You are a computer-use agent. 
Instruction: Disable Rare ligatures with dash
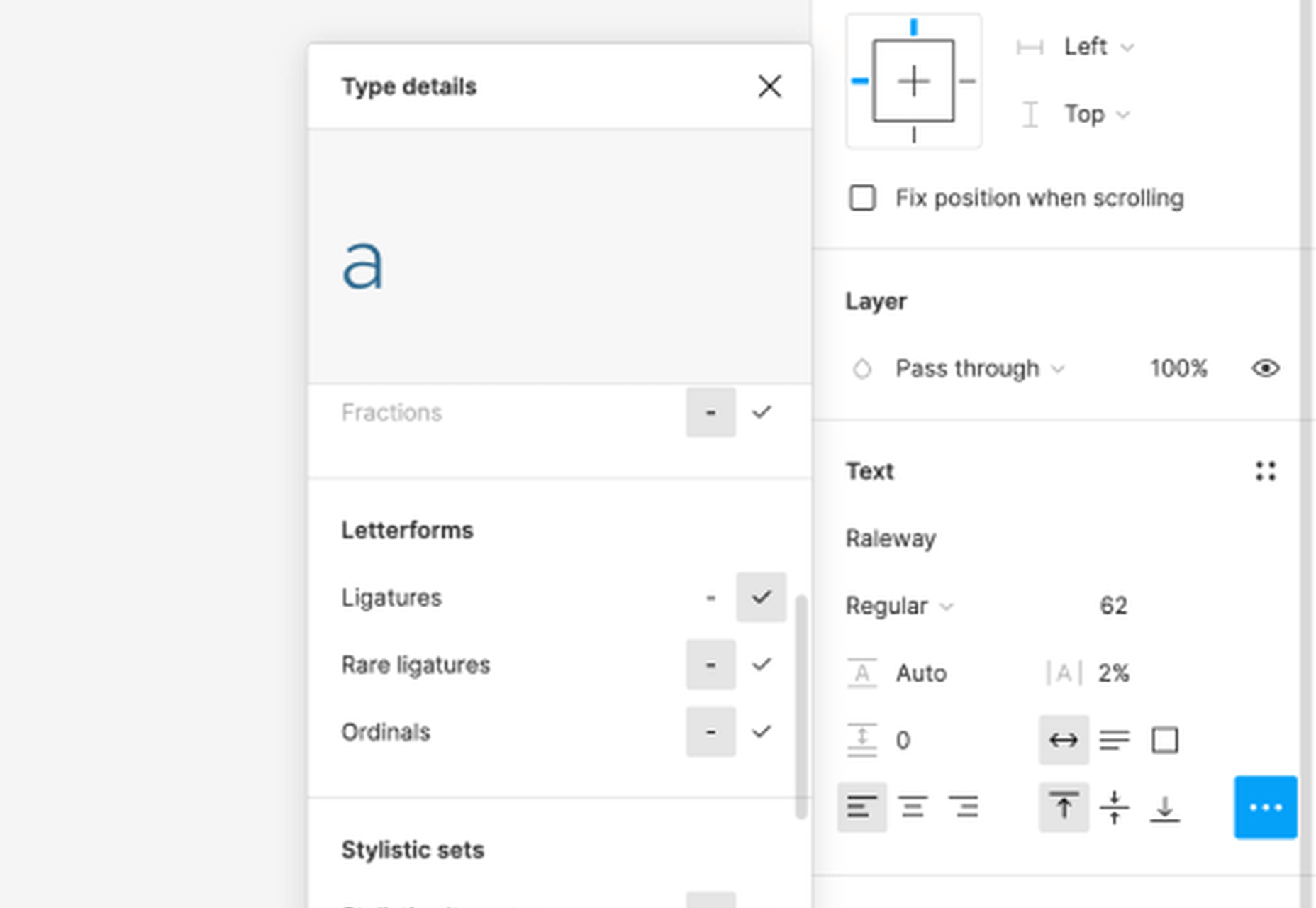click(x=711, y=665)
